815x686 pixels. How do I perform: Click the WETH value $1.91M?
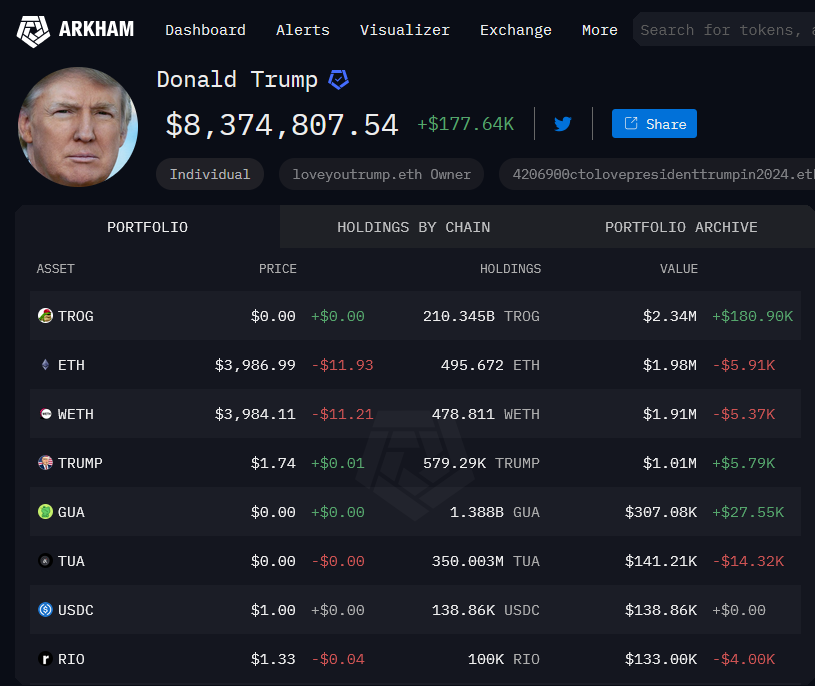[x=669, y=414]
